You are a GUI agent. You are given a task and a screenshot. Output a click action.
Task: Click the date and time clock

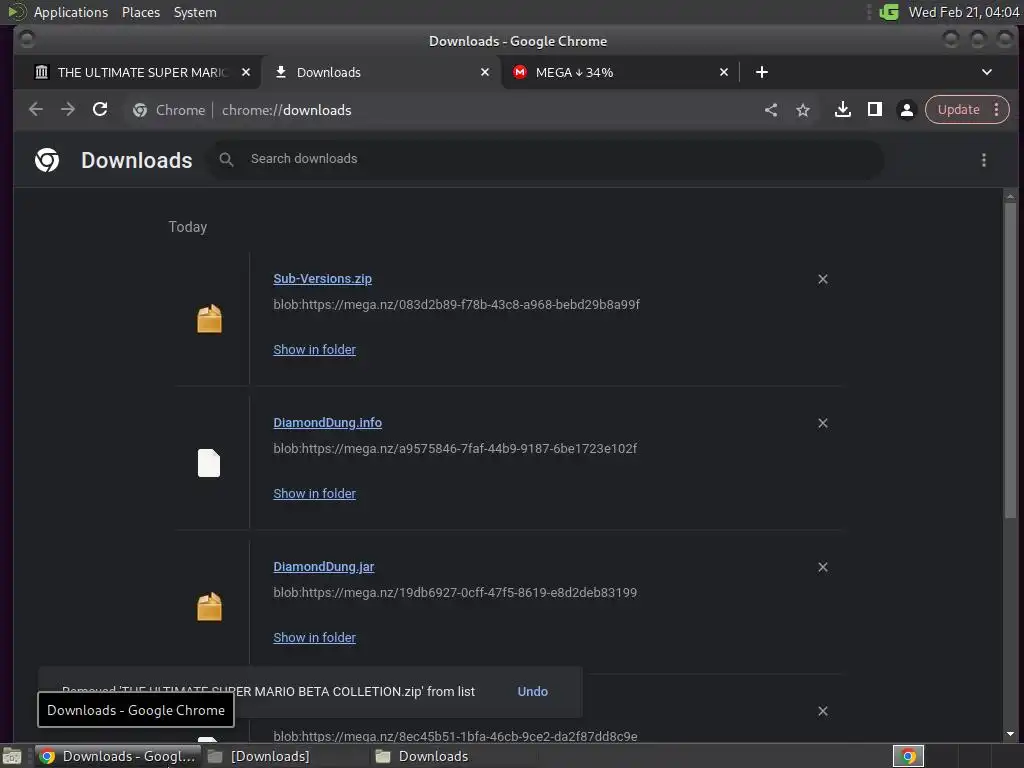click(964, 12)
